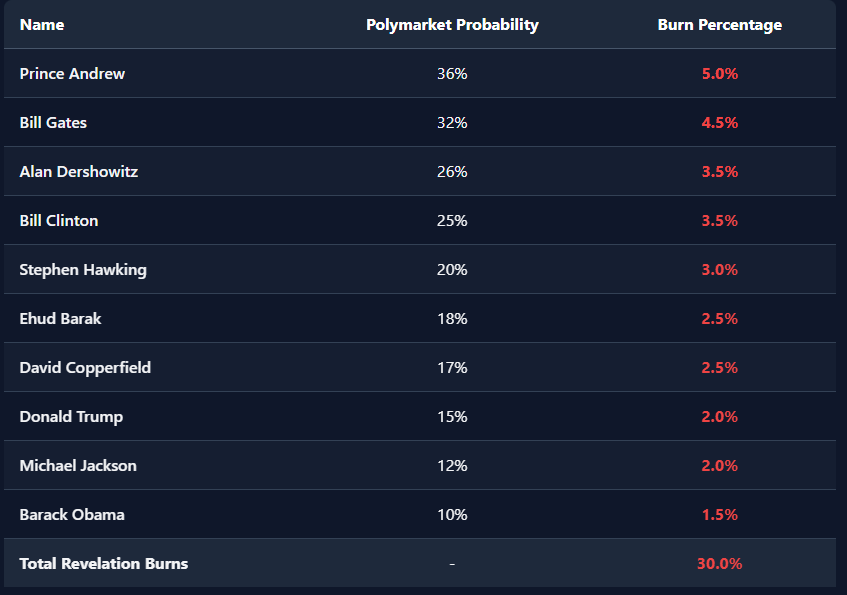This screenshot has height=595, width=847.
Task: Select Stephen Hawking's name
Action: tap(83, 270)
